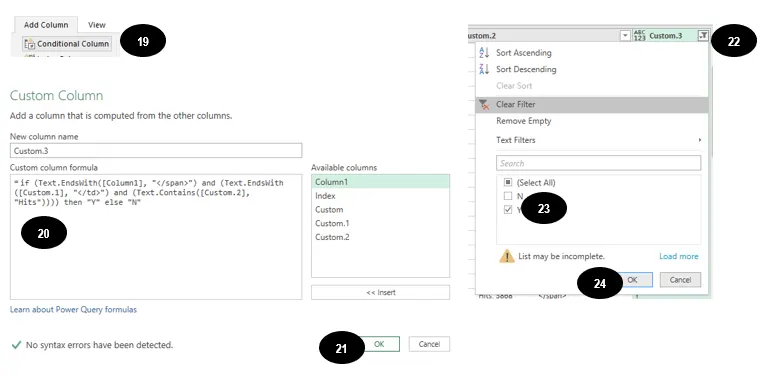Viewport: 764px width, 375px height.
Task: Click the Clear Filter funnel icon
Action: pyautogui.click(x=484, y=105)
